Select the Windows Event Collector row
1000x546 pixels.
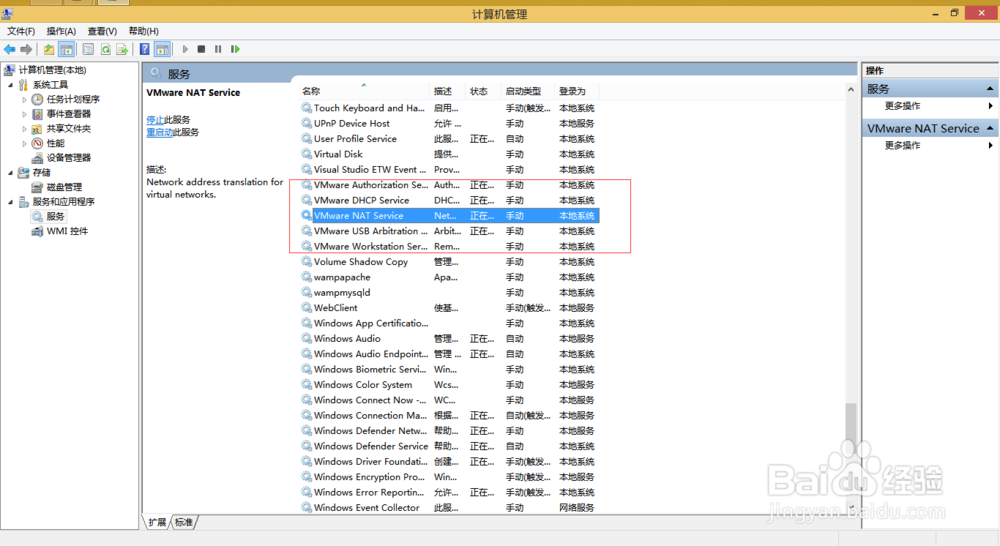[449, 508]
